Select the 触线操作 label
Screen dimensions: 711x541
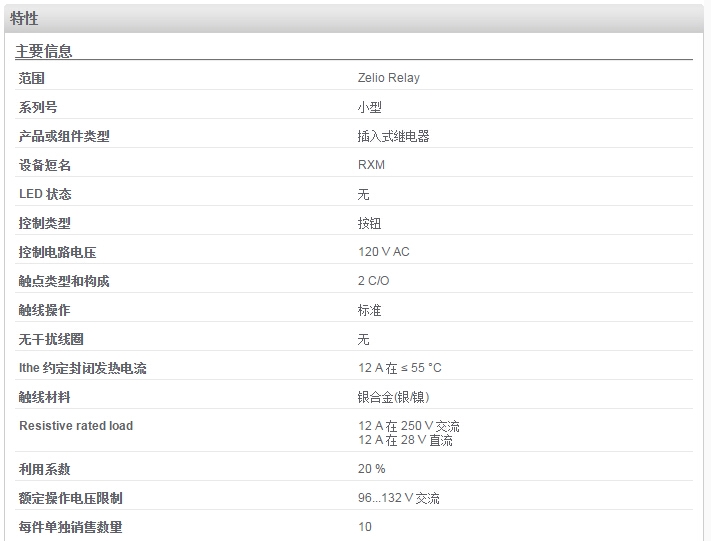click(44, 310)
